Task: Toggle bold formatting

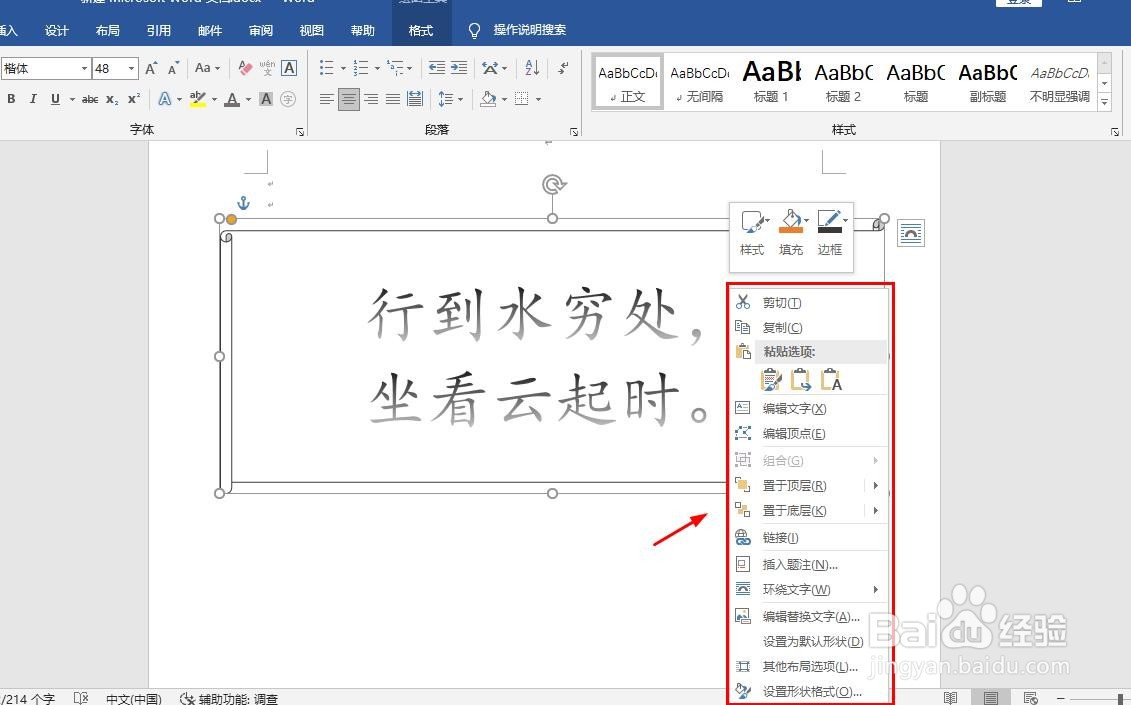Action: pyautogui.click(x=11, y=99)
